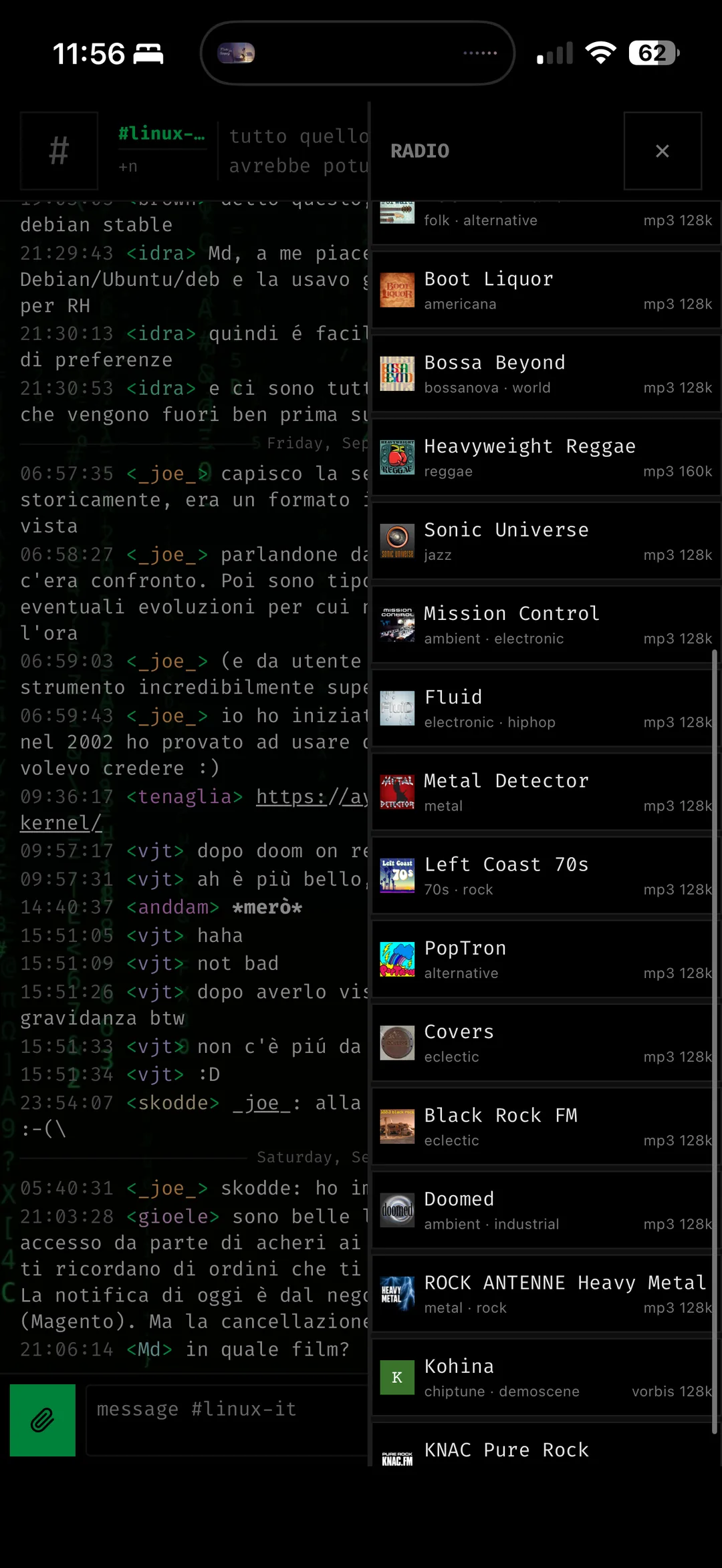This screenshot has width=722, height=1568.
Task: Open the channel list hash icon
Action: click(x=59, y=151)
